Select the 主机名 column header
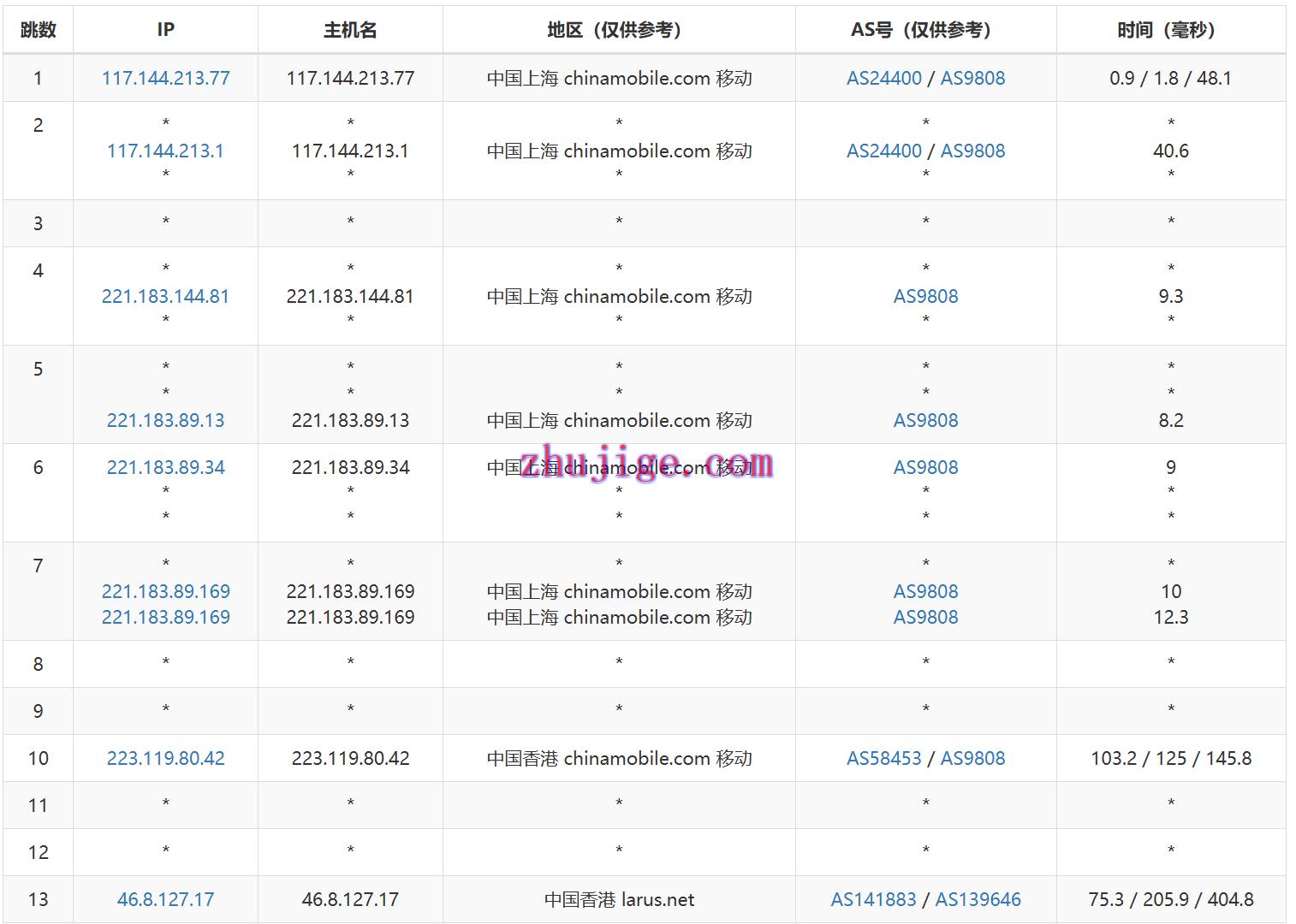Image resolution: width=1296 pixels, height=924 pixels. [350, 30]
